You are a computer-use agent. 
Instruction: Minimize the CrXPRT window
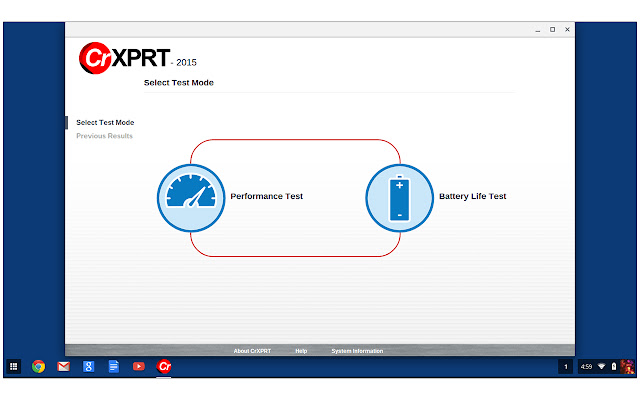point(538,30)
